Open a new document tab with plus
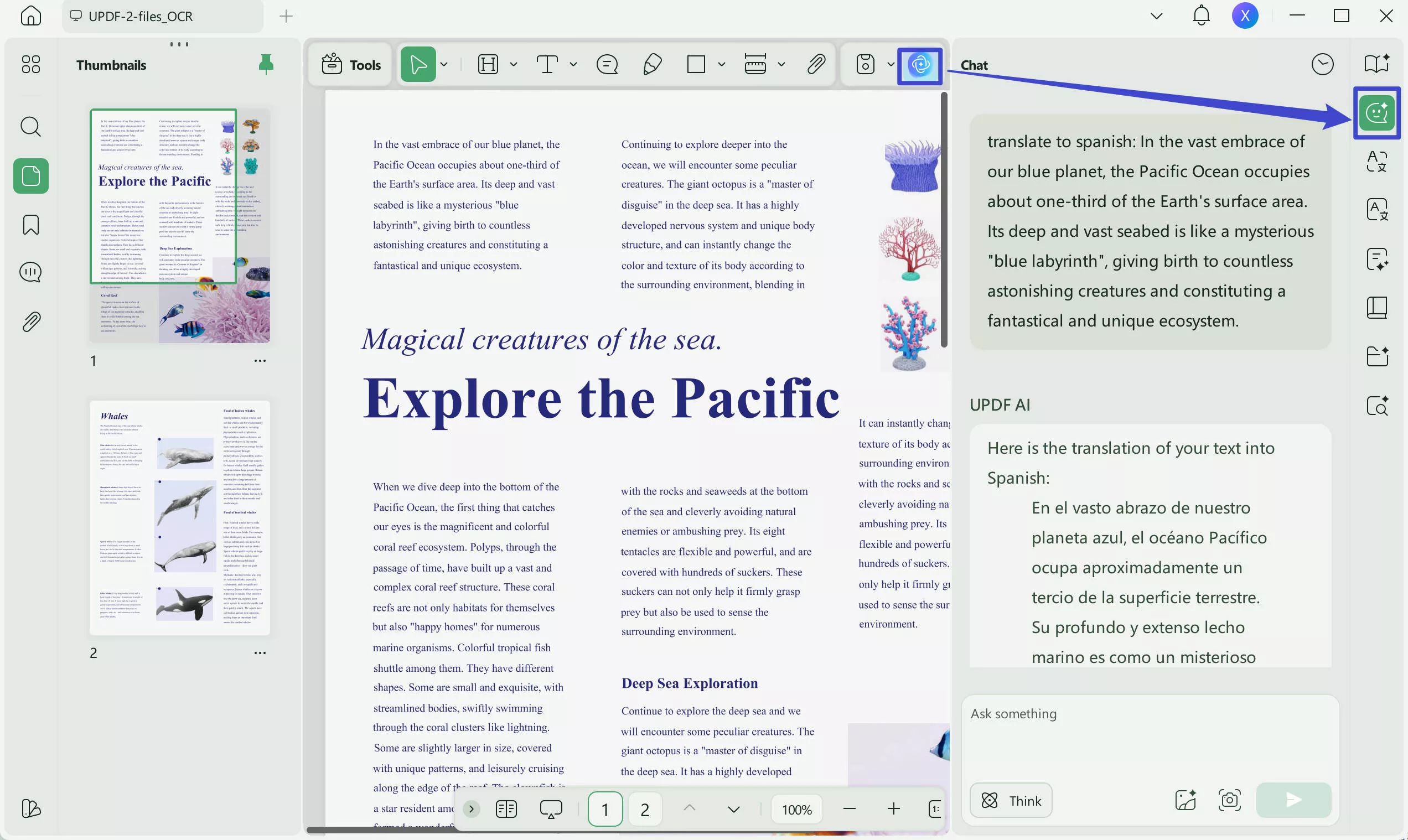Screen dimensions: 1408x840 pos(286,16)
